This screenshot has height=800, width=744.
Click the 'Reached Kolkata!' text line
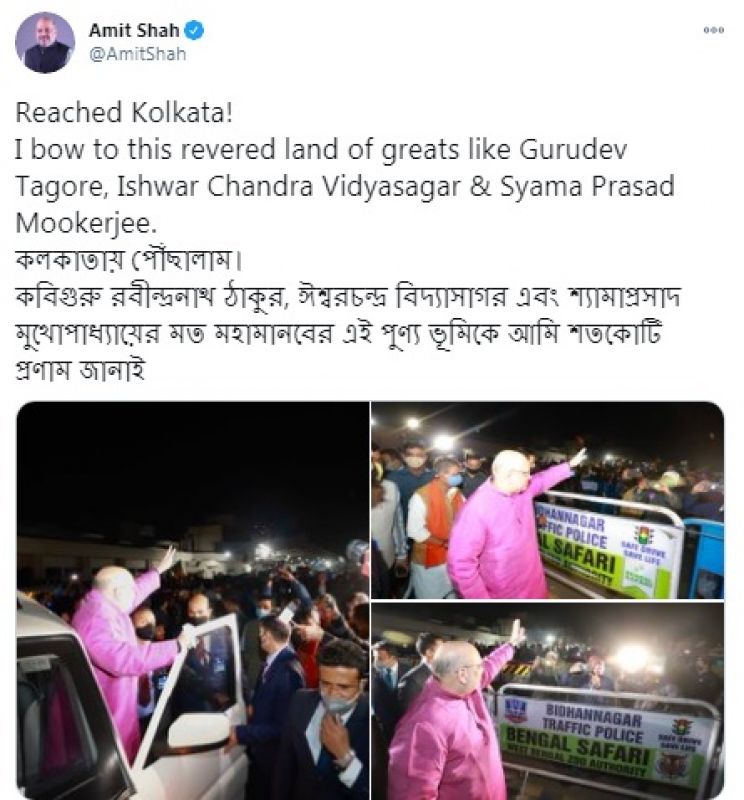pos(124,112)
